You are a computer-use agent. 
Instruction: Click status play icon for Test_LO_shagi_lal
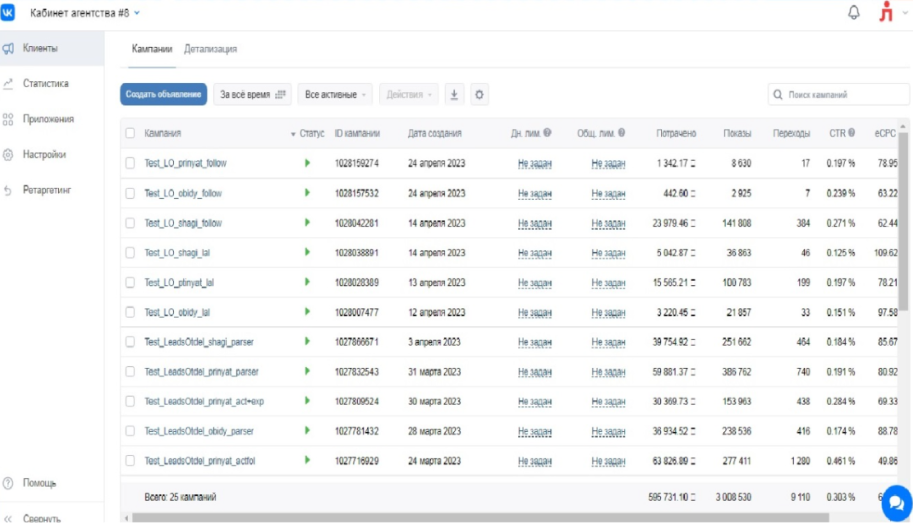click(x=307, y=252)
